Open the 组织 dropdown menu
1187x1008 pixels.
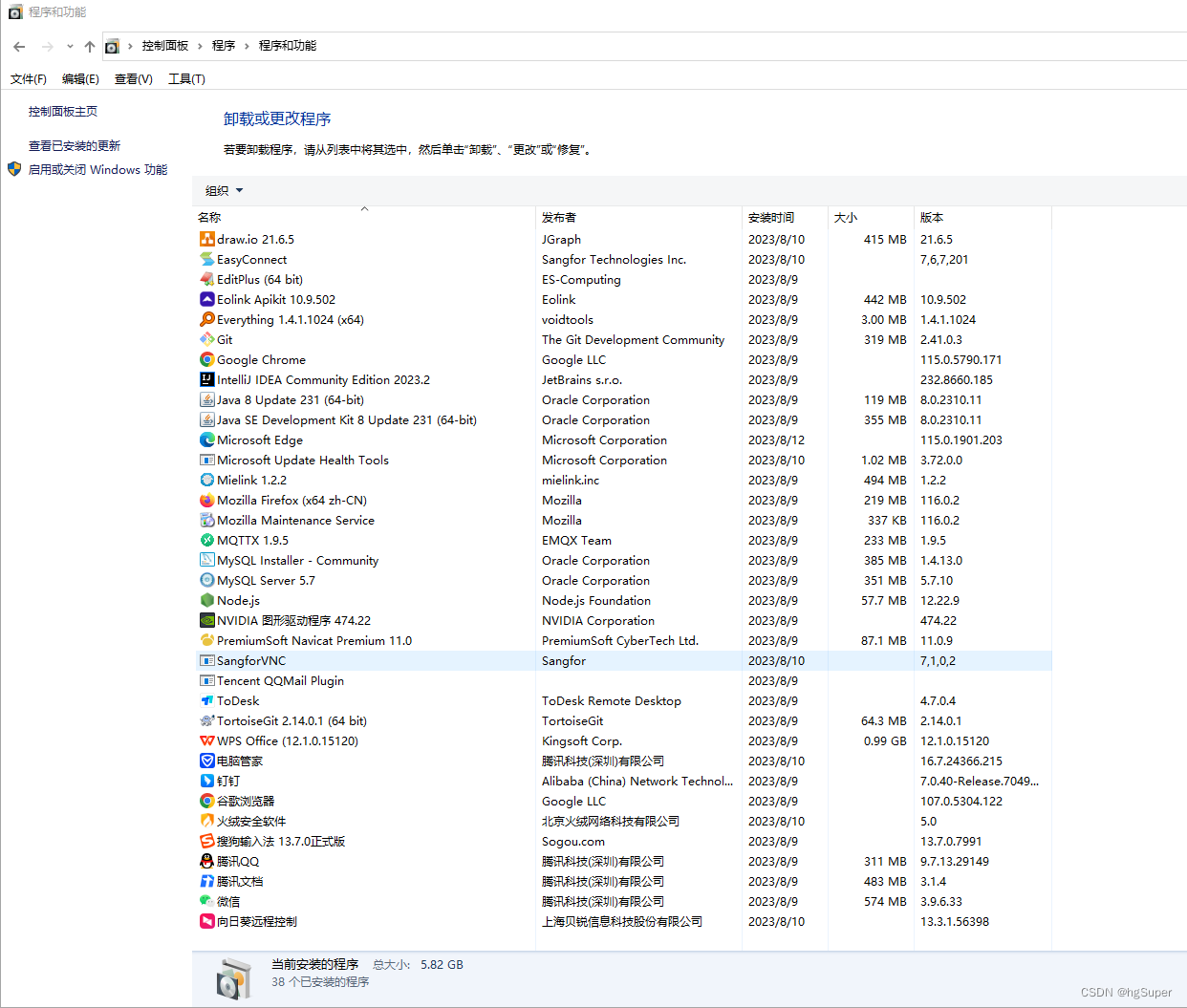[x=222, y=190]
